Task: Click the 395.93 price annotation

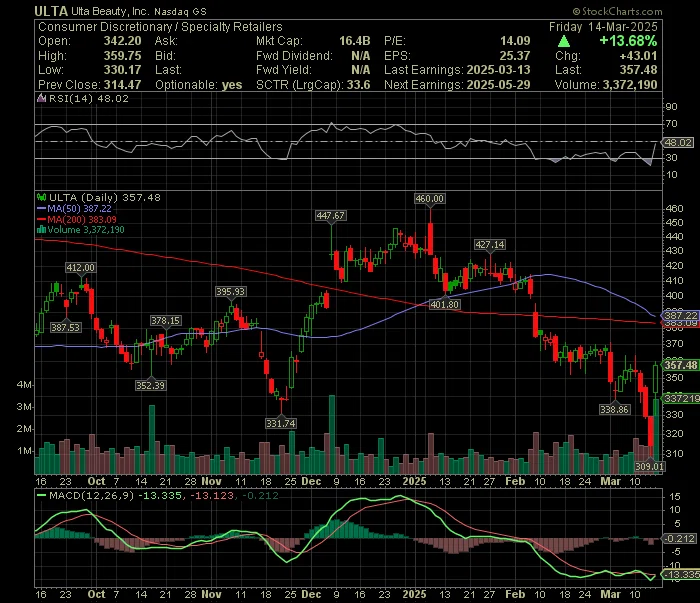Action: (x=230, y=291)
